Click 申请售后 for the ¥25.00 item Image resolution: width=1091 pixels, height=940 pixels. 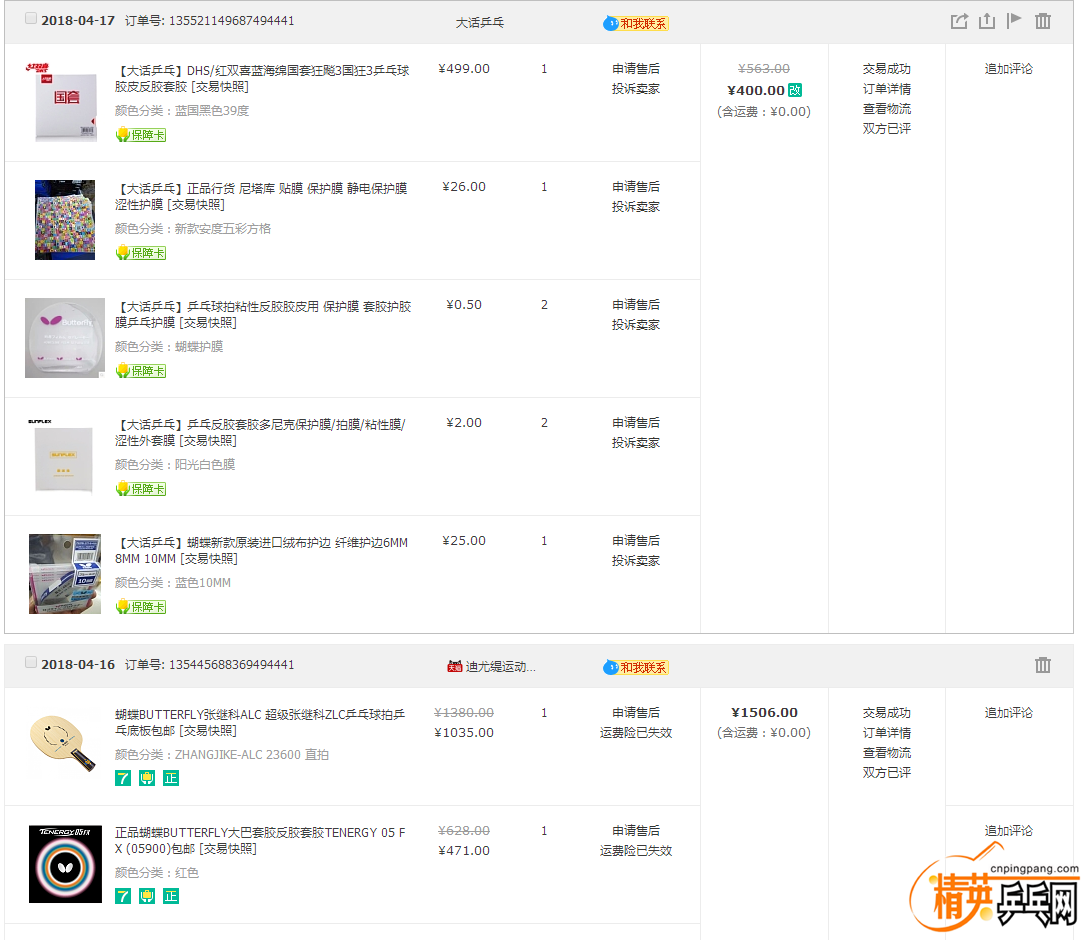[x=636, y=541]
